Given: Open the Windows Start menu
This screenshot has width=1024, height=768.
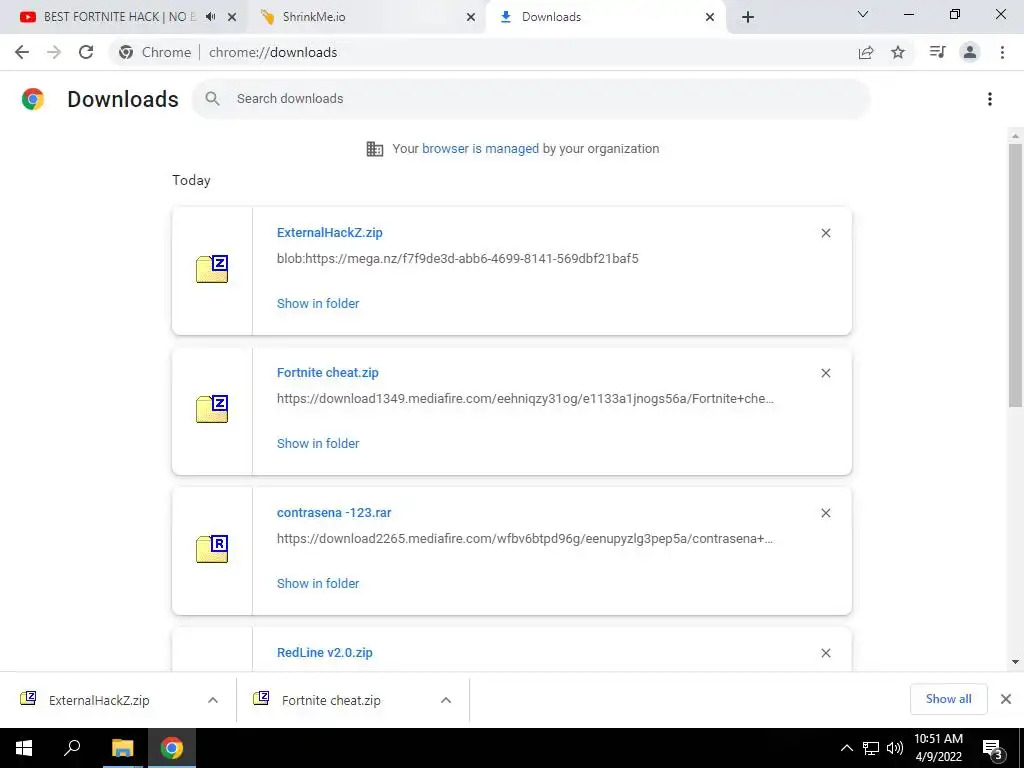Looking at the screenshot, I should 24,748.
